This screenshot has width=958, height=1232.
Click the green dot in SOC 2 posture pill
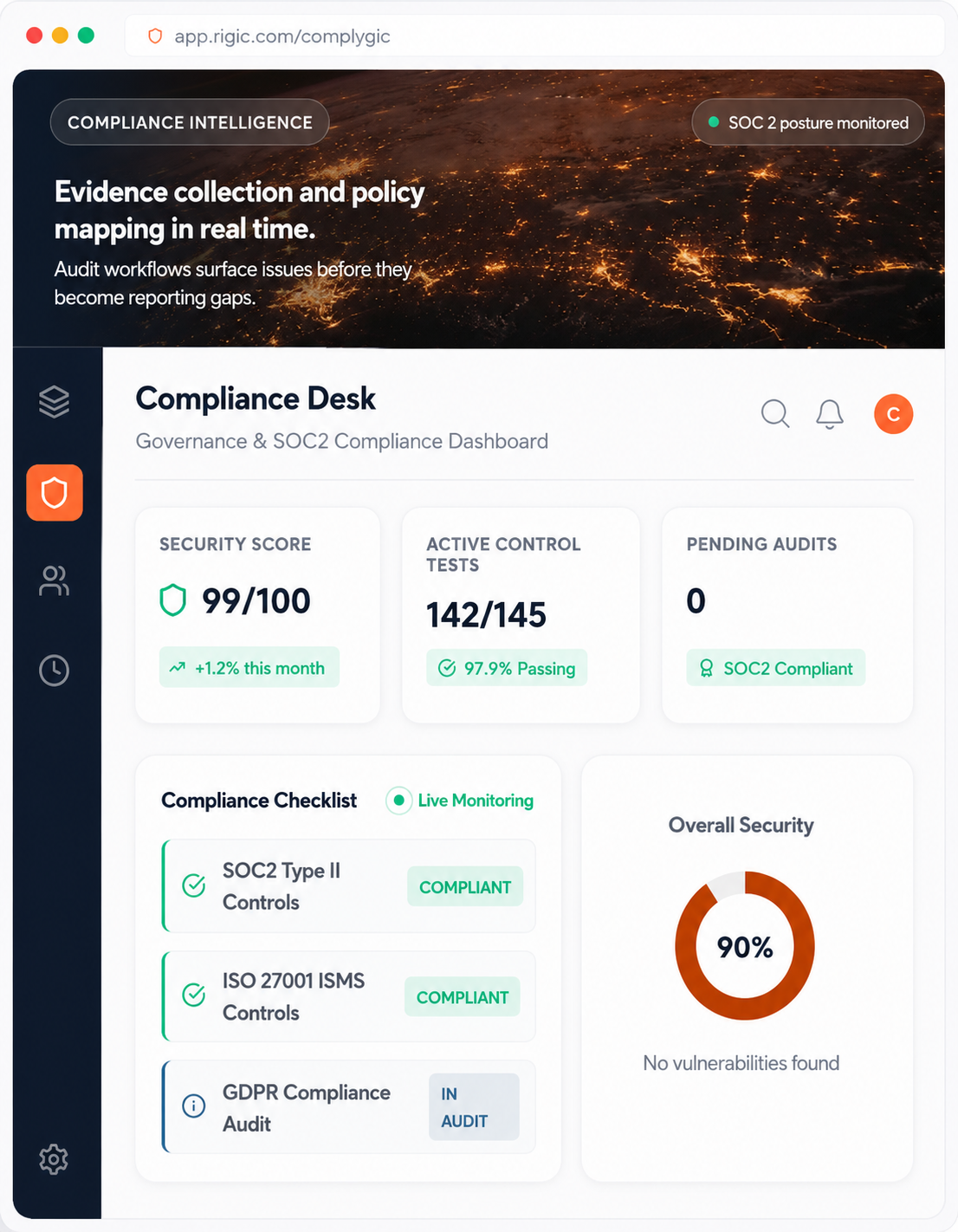[714, 122]
